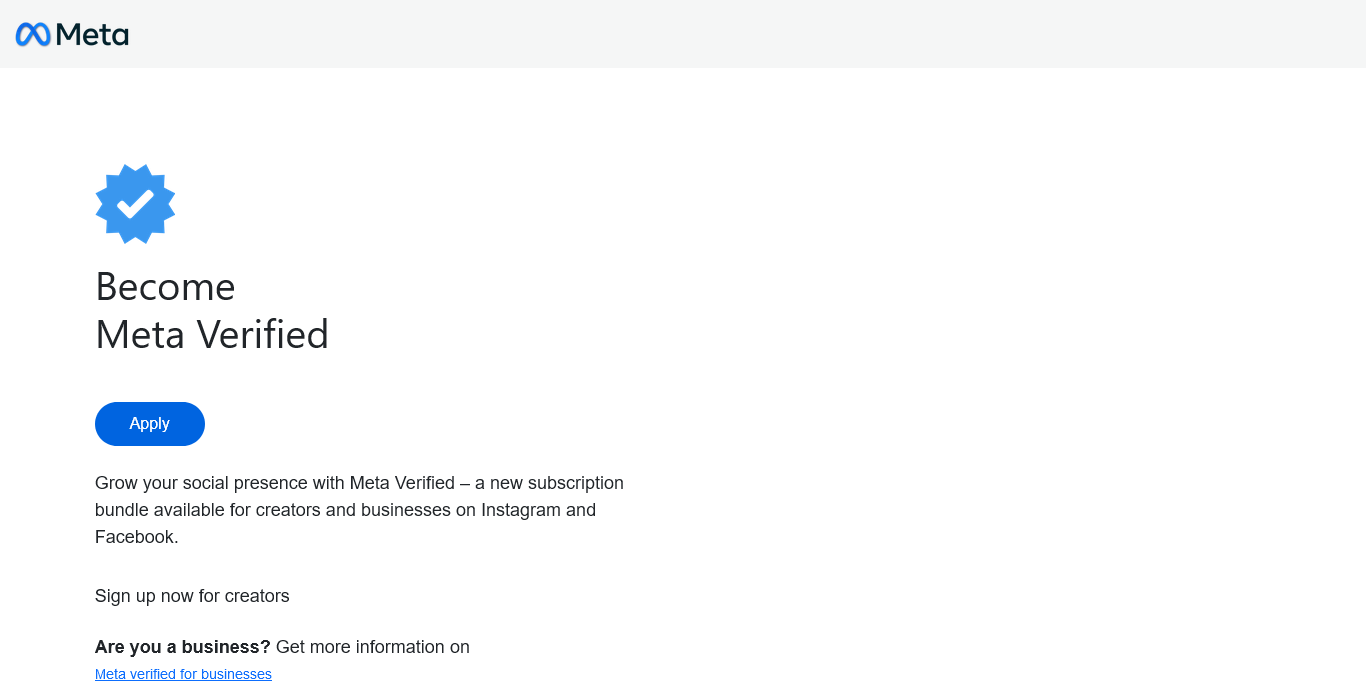Viewport: 1366px width, 683px height.
Task: Select the Meta wordmark in header
Action: click(92, 34)
